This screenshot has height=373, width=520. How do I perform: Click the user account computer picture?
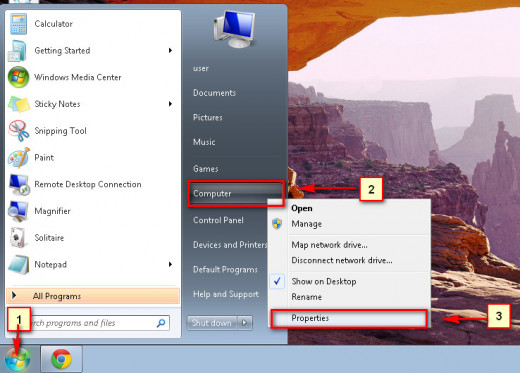pyautogui.click(x=234, y=29)
